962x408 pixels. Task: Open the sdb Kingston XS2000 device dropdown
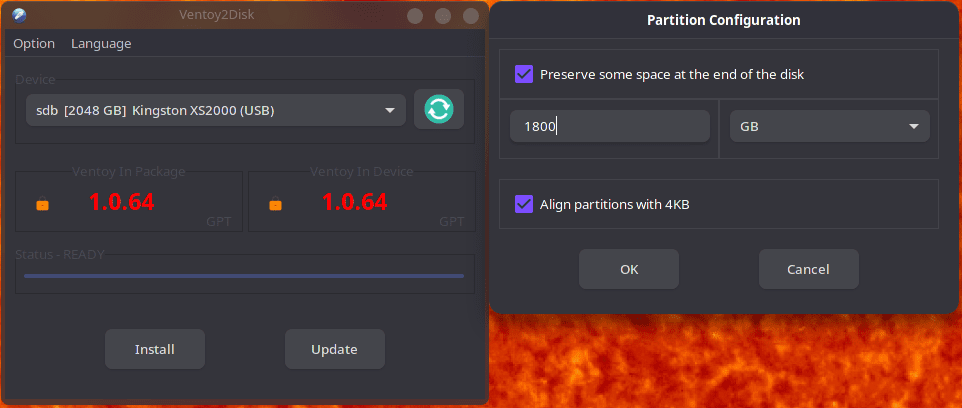pyautogui.click(x=216, y=110)
